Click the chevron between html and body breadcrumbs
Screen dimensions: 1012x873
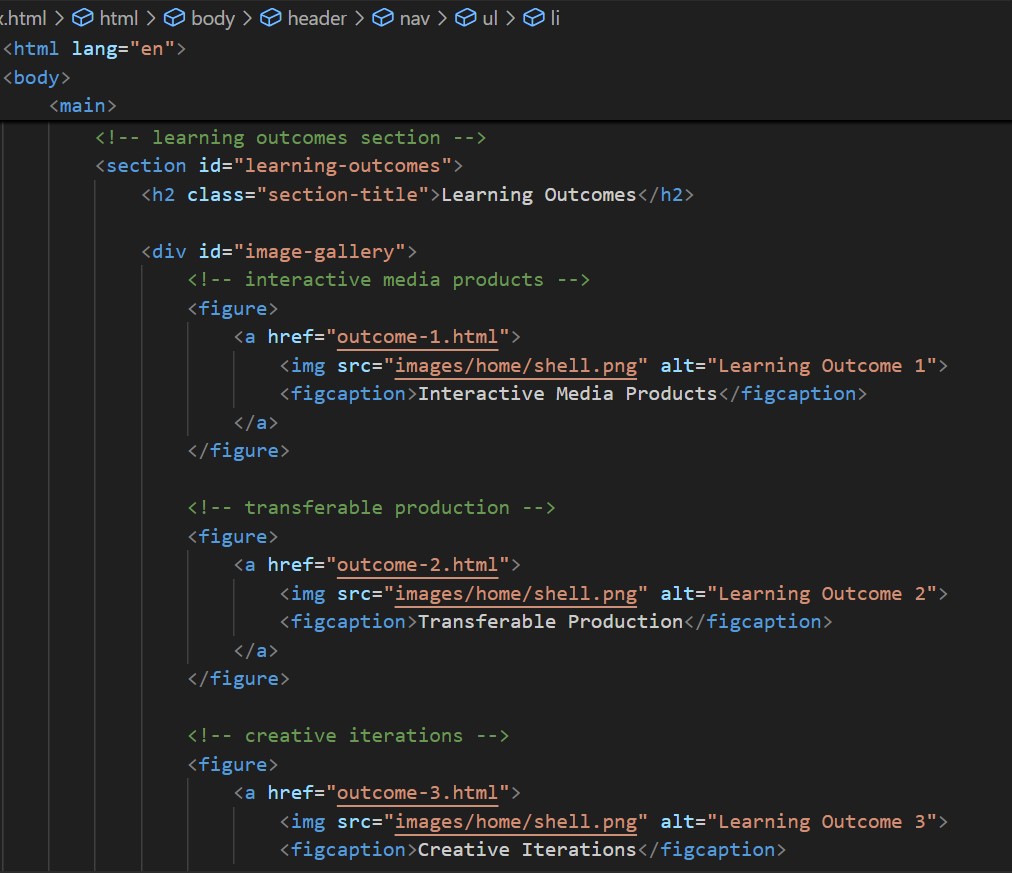click(150, 18)
